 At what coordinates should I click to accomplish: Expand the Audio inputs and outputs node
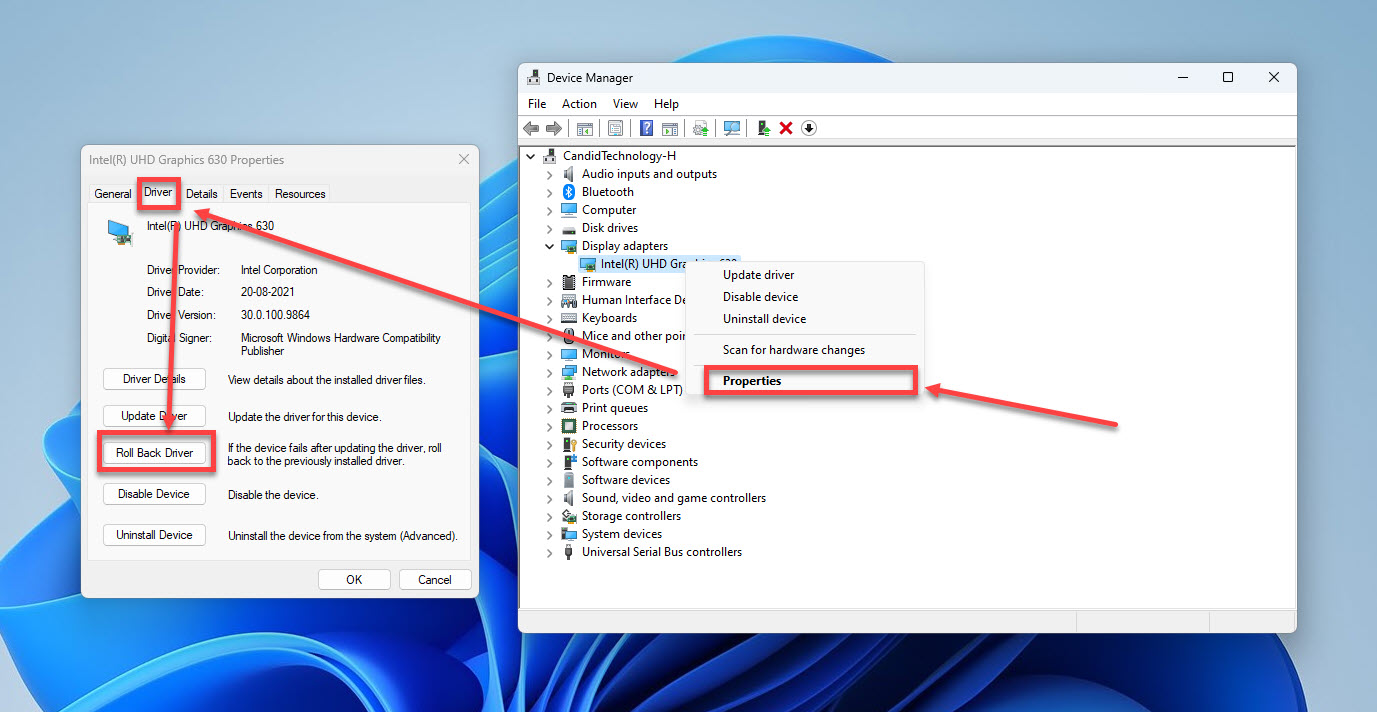coord(549,174)
